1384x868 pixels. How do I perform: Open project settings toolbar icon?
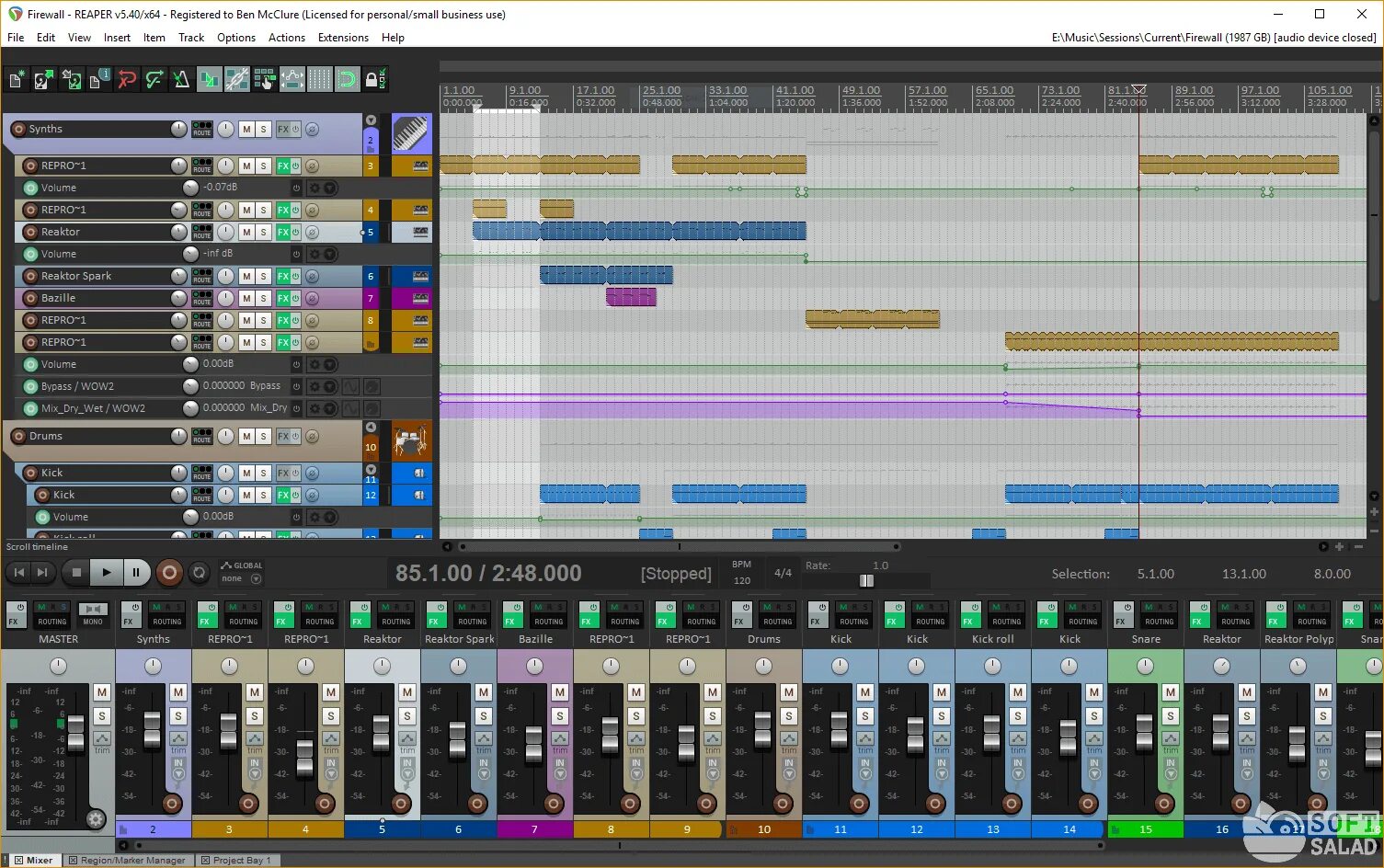click(x=99, y=80)
